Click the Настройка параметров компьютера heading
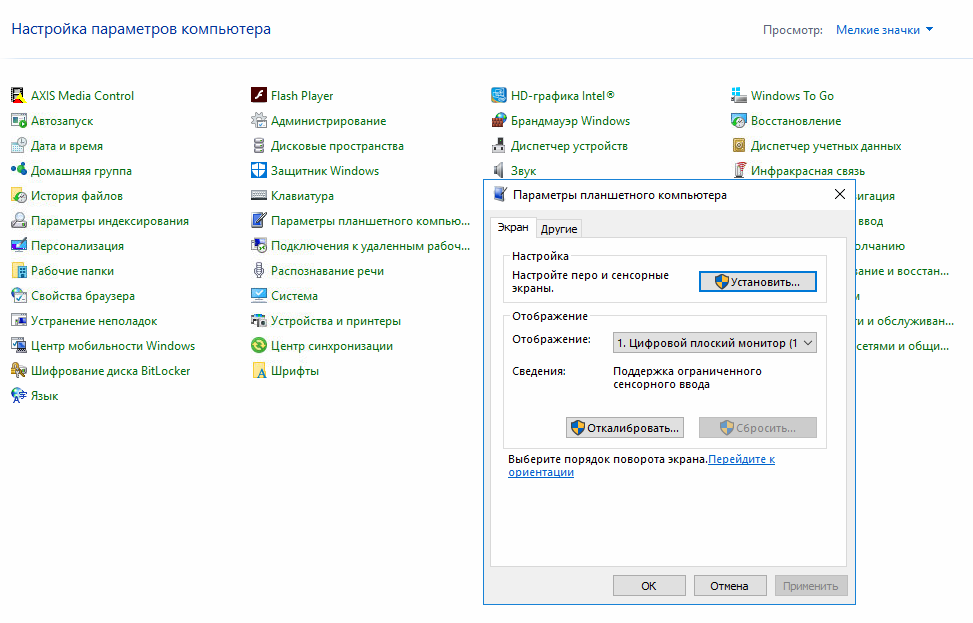 pyautogui.click(x=141, y=29)
